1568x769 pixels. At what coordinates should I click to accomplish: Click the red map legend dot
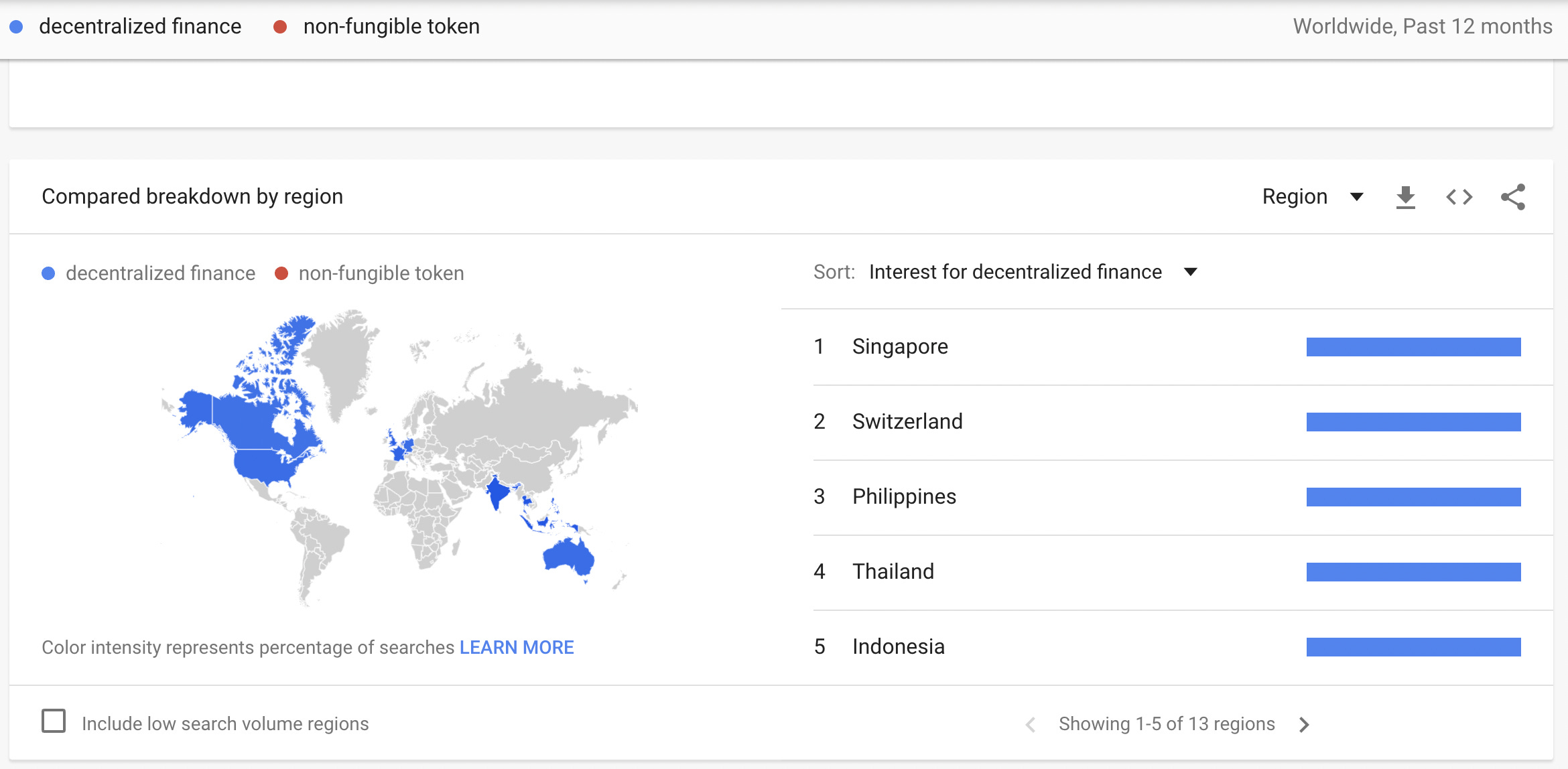[281, 273]
